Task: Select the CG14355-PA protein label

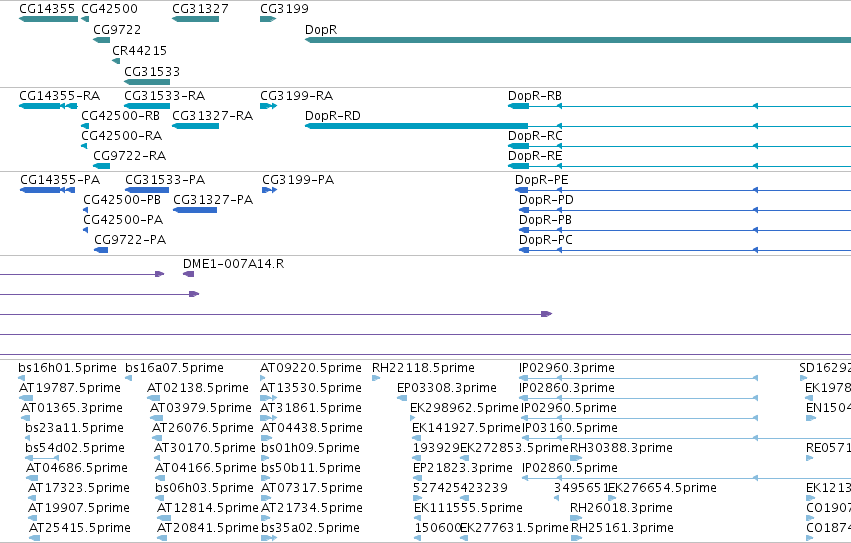Action: pos(60,180)
